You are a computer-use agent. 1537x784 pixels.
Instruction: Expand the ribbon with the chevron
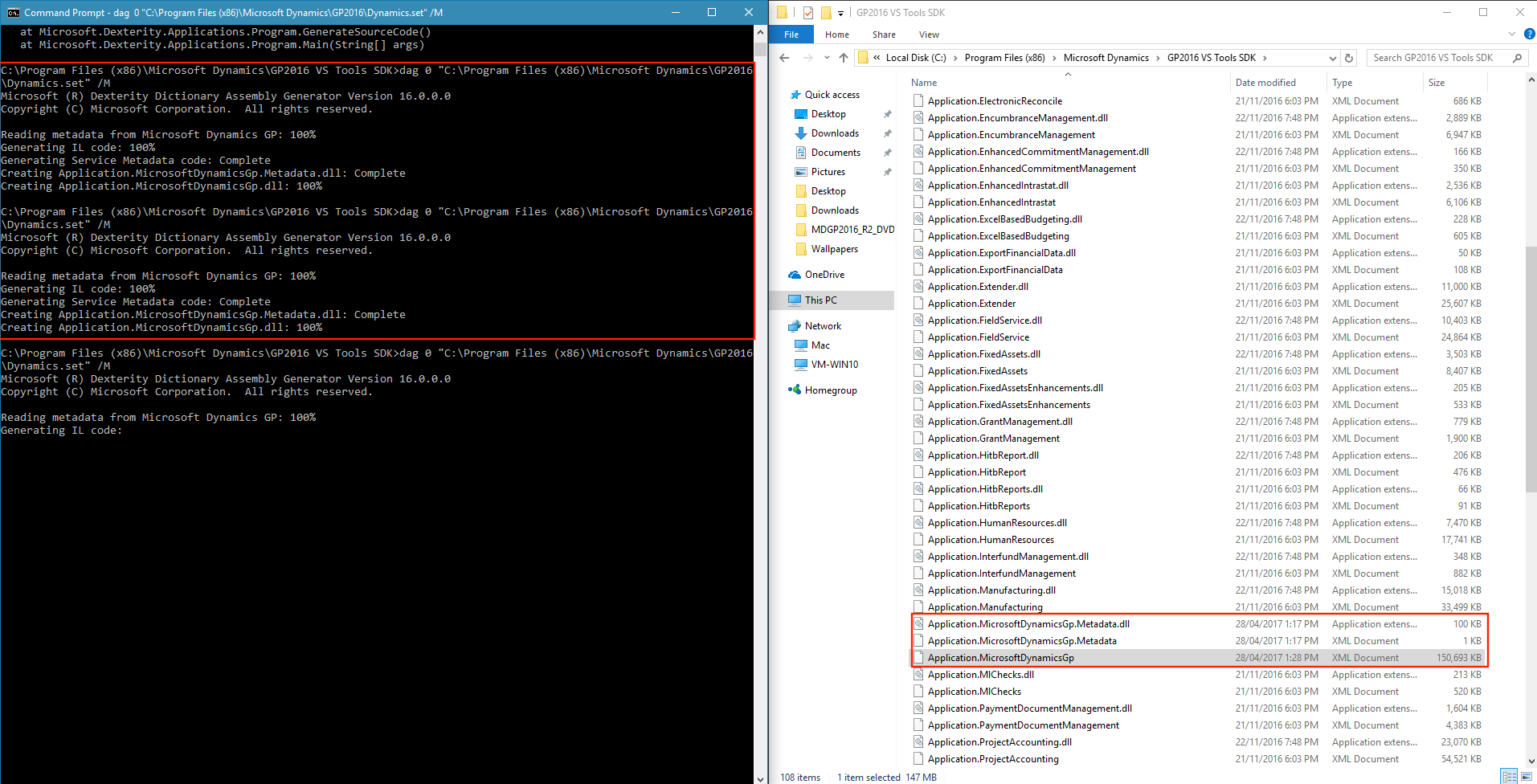coord(1511,35)
